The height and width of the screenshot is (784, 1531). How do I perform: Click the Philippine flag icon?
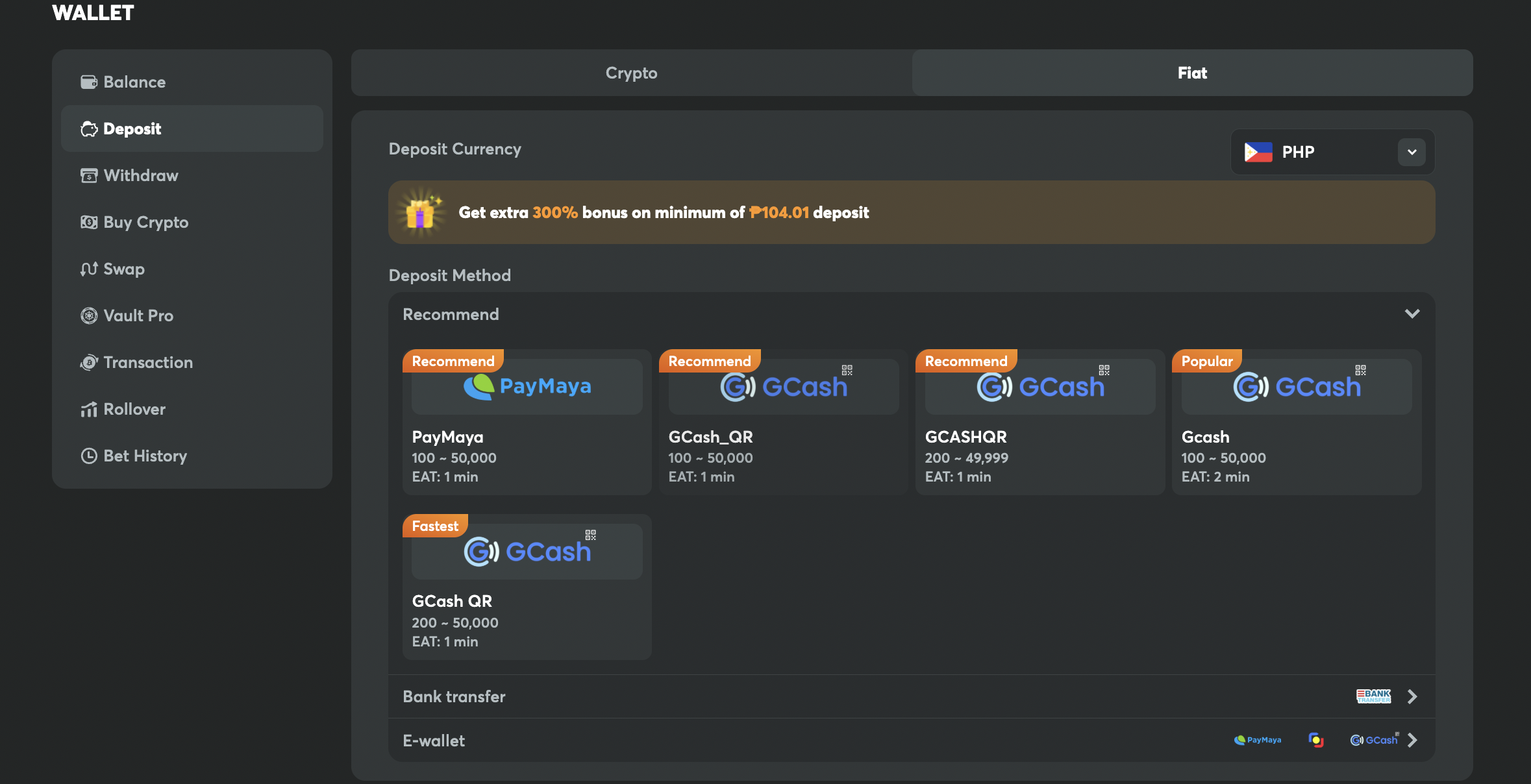(x=1258, y=152)
